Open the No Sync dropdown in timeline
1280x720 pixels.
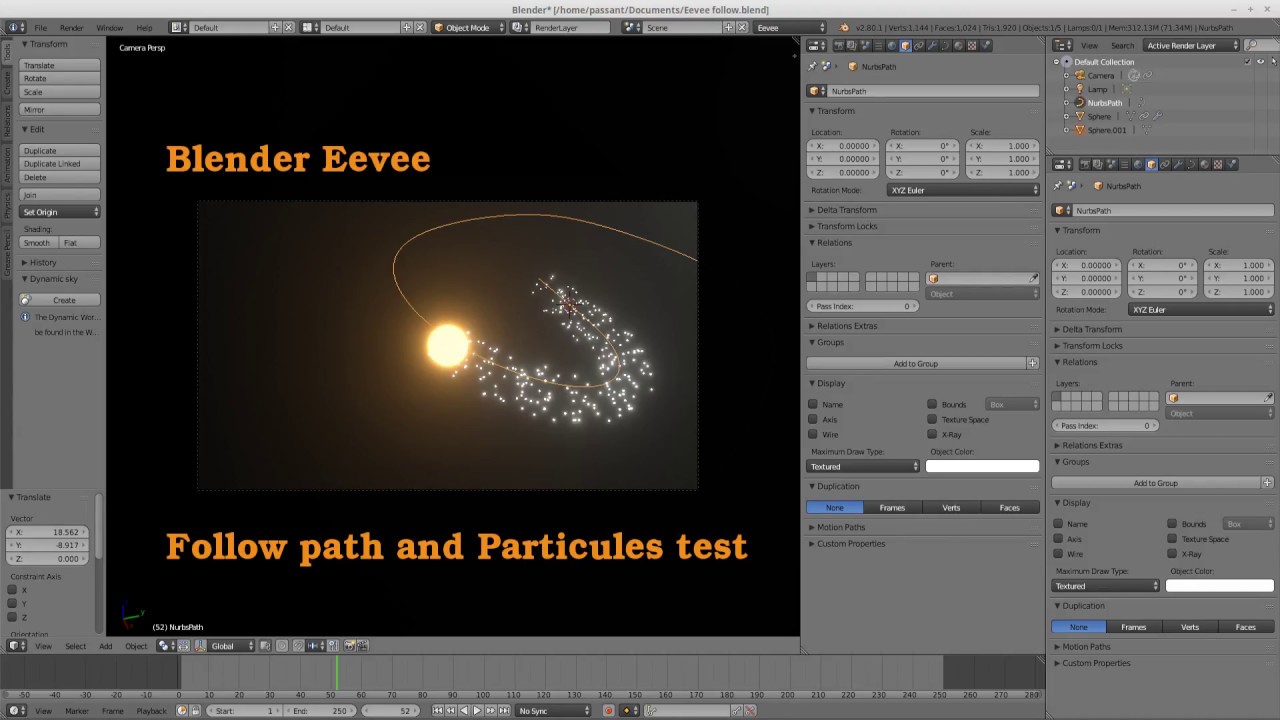(553, 711)
